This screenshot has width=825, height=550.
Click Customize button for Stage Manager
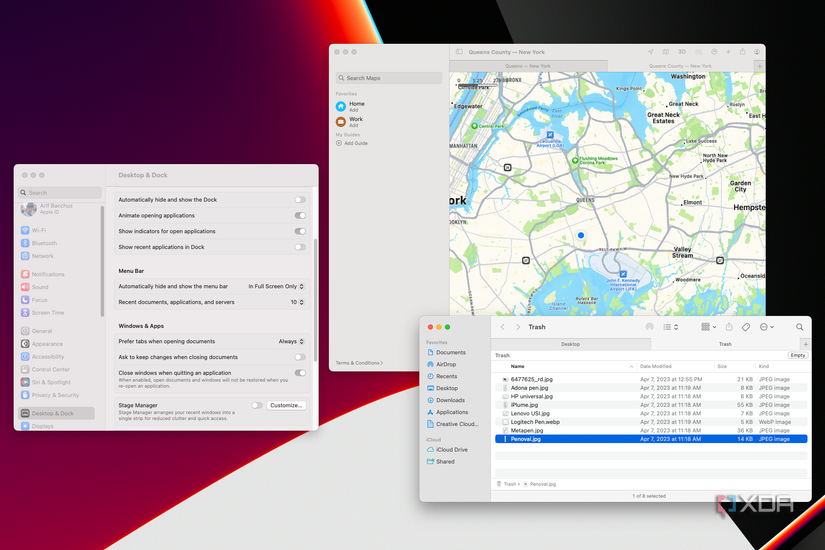point(286,405)
